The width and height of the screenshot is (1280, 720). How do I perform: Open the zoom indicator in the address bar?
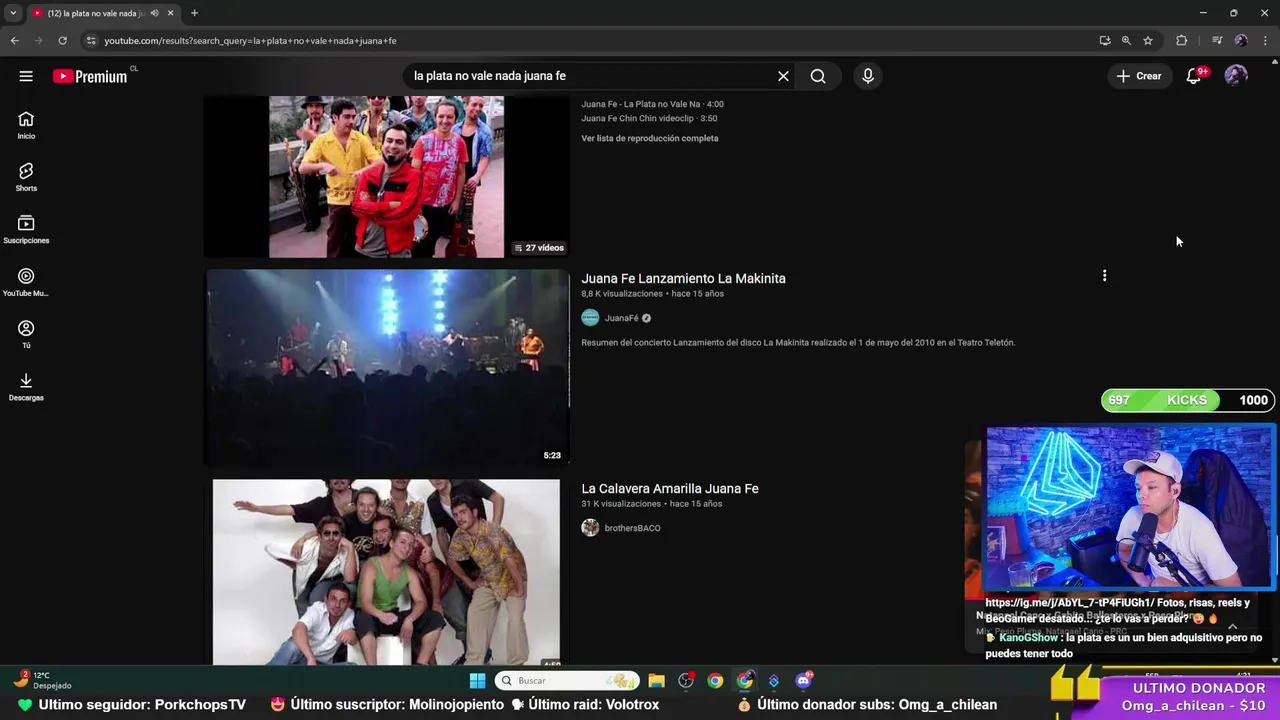pyautogui.click(x=1126, y=40)
